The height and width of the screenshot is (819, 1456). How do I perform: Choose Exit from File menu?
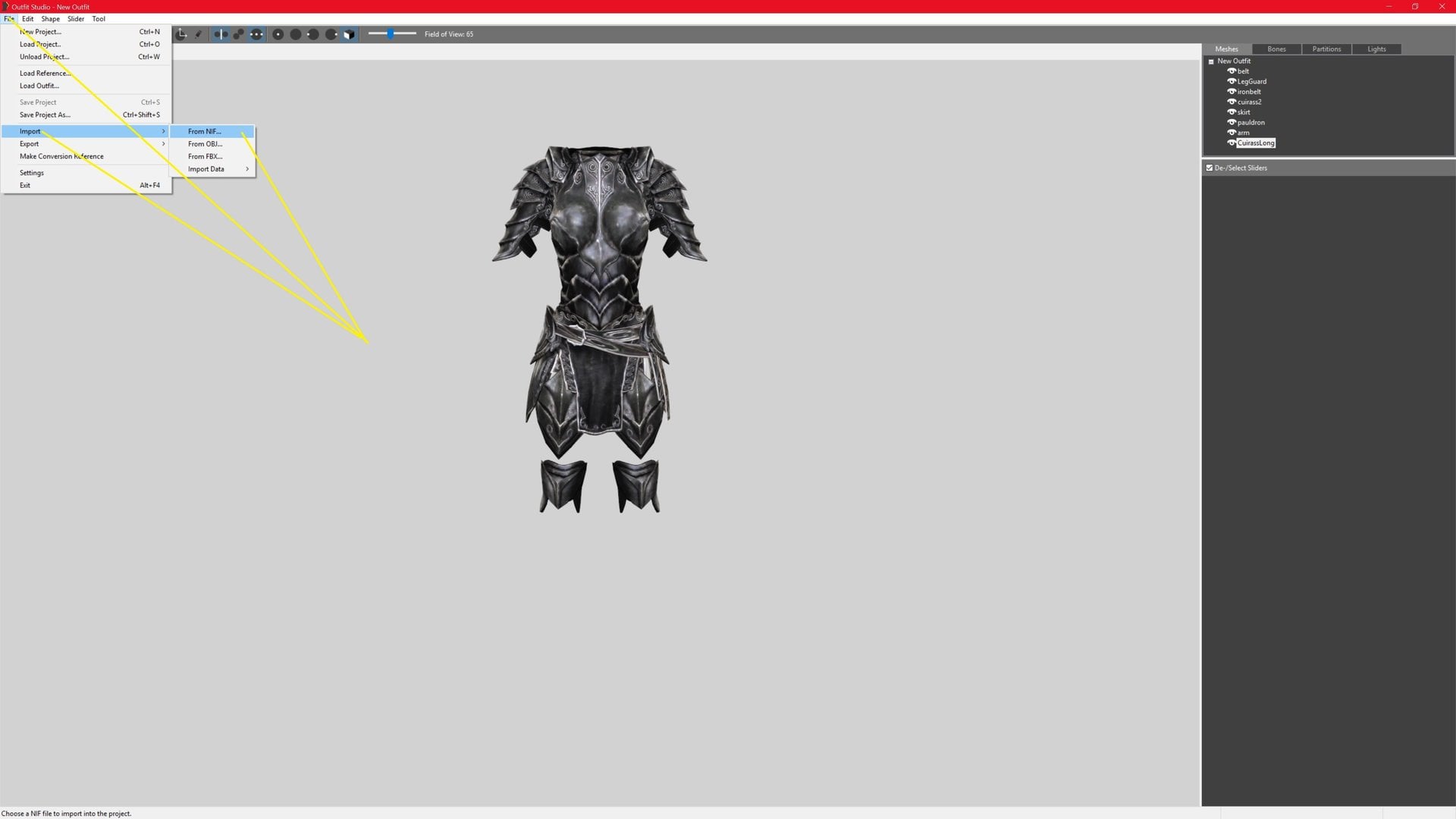86,185
